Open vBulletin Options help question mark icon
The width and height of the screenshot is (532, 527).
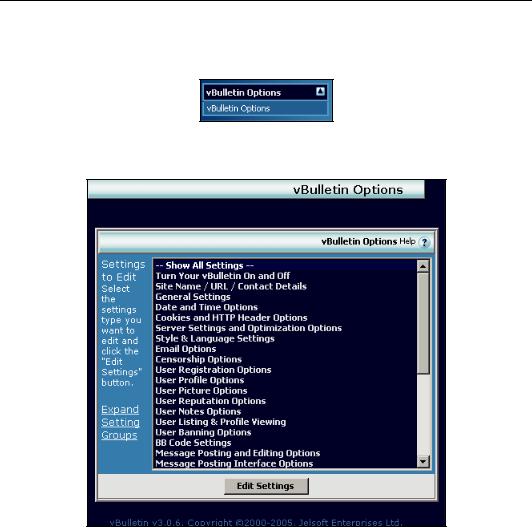click(x=424, y=242)
